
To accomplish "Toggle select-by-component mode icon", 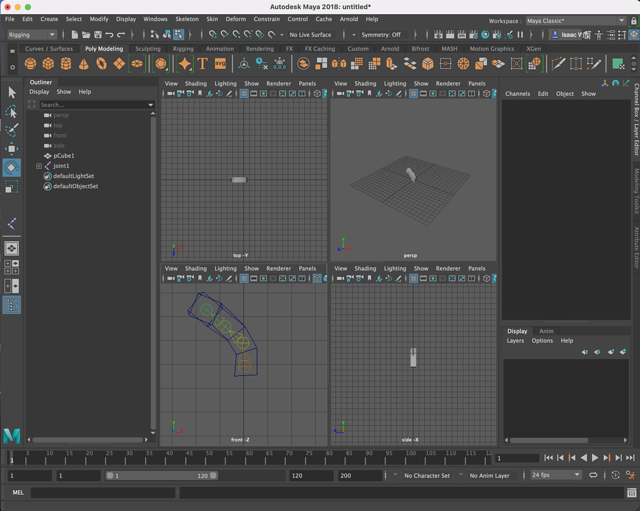I will coord(178,35).
